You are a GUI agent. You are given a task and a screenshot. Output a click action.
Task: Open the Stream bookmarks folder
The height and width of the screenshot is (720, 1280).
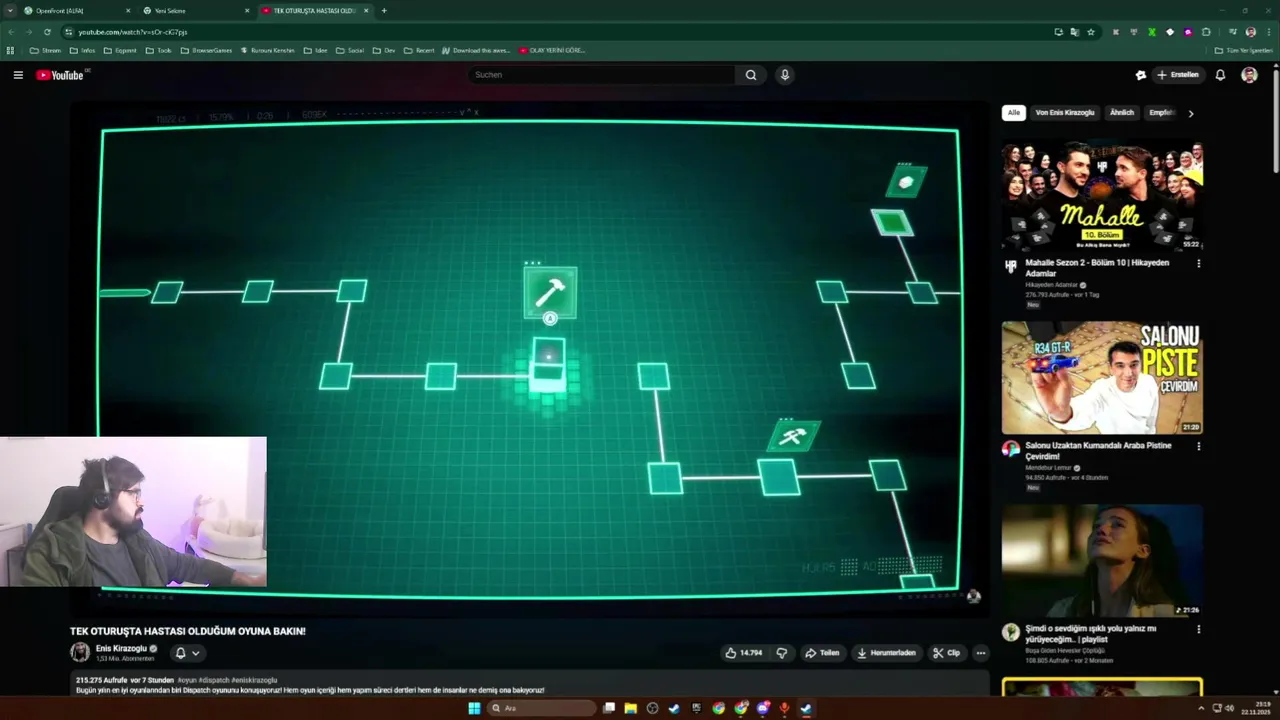[45, 50]
